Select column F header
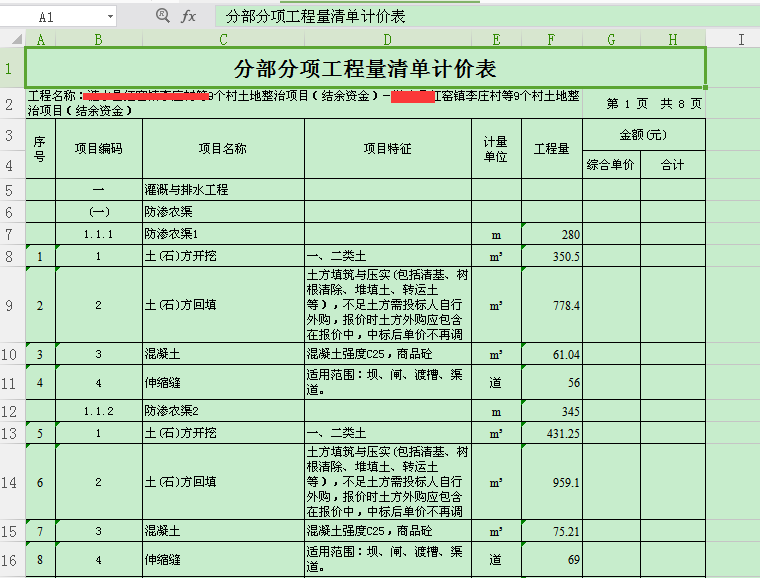 [551, 40]
